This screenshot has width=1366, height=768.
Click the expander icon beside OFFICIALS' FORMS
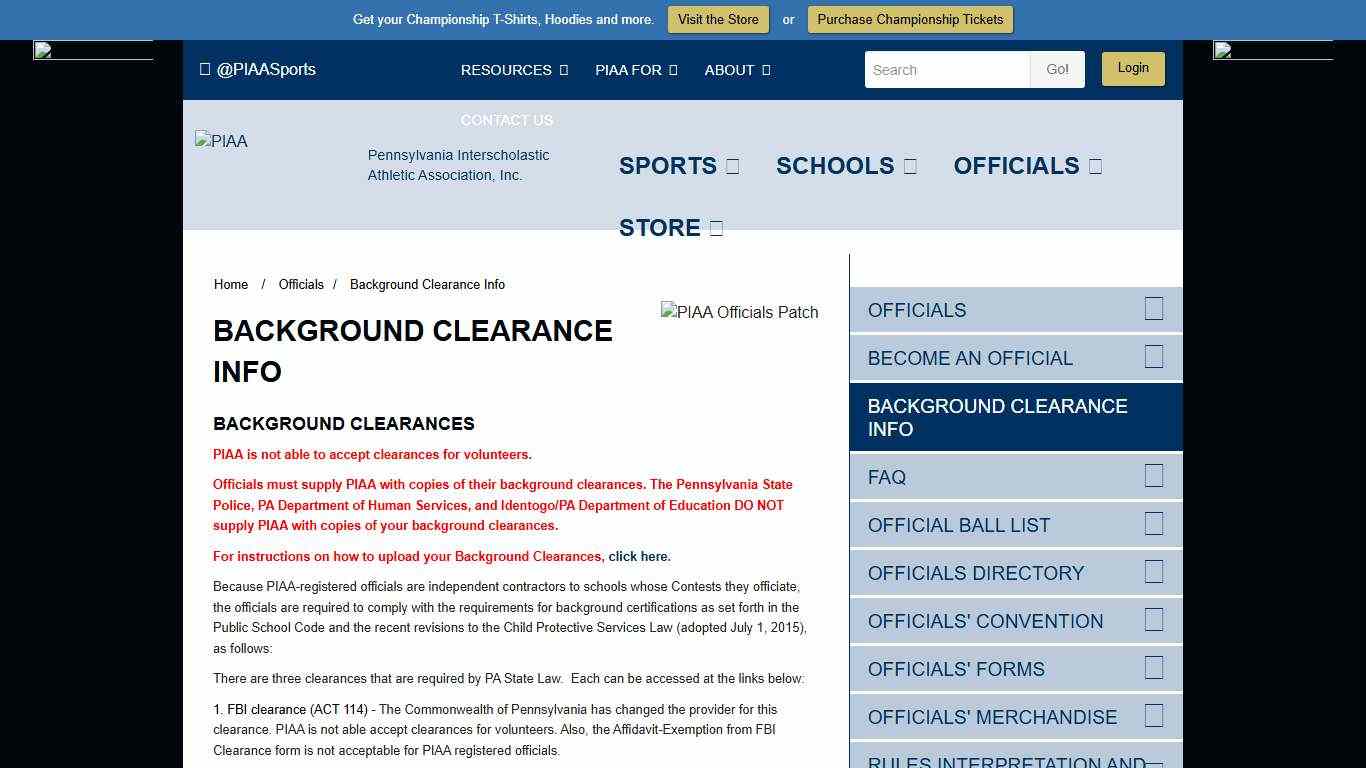(x=1153, y=668)
